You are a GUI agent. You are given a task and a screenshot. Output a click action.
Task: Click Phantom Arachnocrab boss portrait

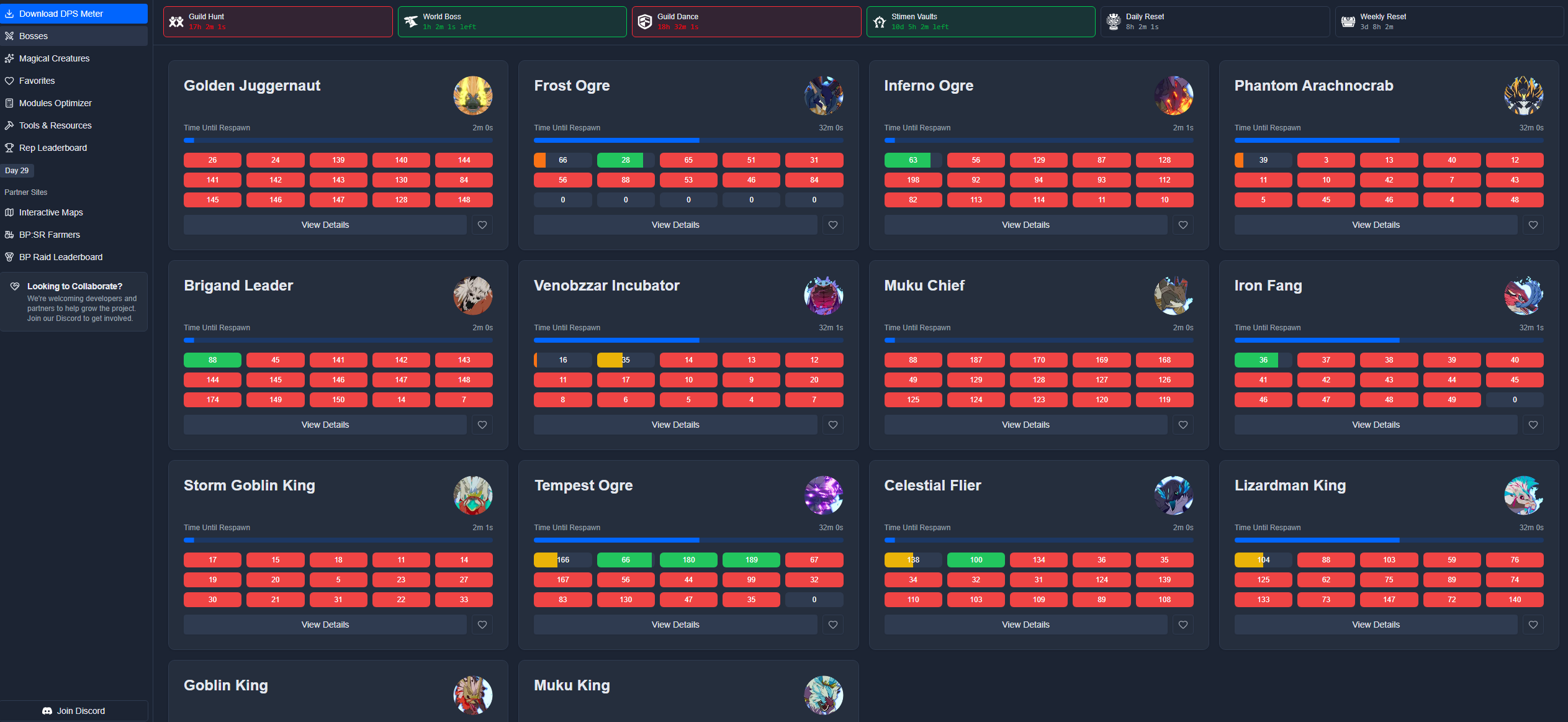pyautogui.click(x=1523, y=96)
